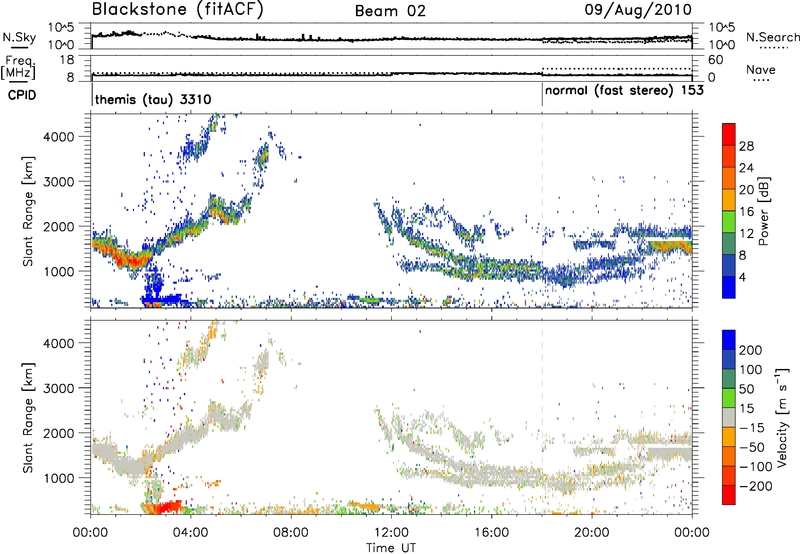Click the "18" tick on frequency axis

(67, 60)
